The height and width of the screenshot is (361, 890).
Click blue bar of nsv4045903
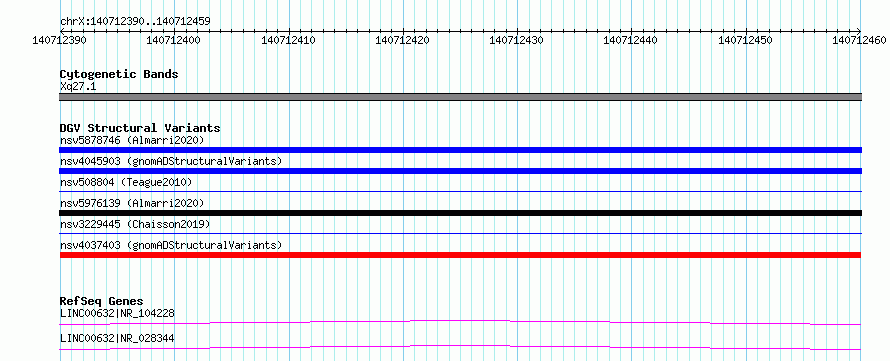(x=460, y=171)
